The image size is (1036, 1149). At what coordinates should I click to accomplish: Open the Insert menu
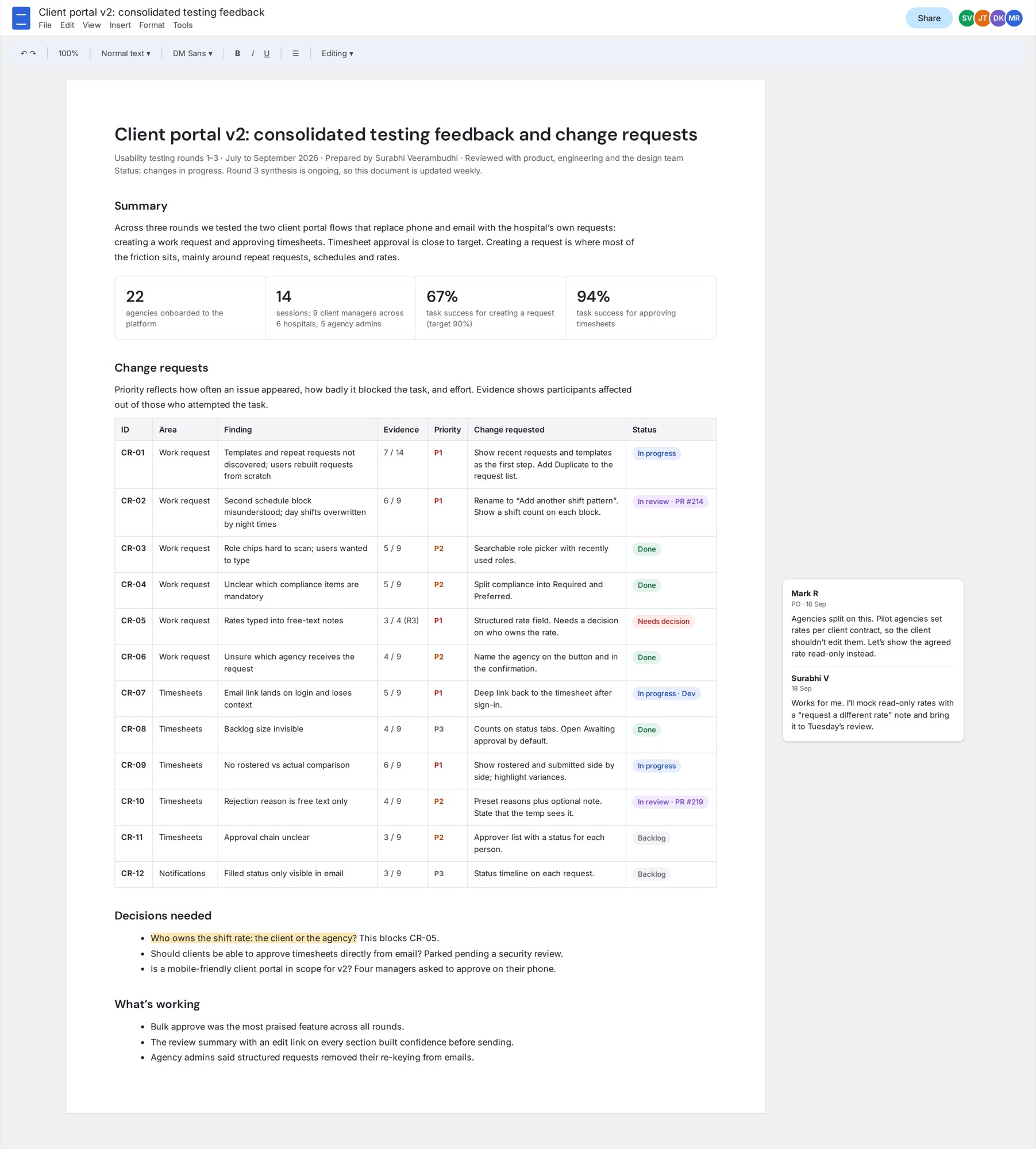[x=120, y=25]
